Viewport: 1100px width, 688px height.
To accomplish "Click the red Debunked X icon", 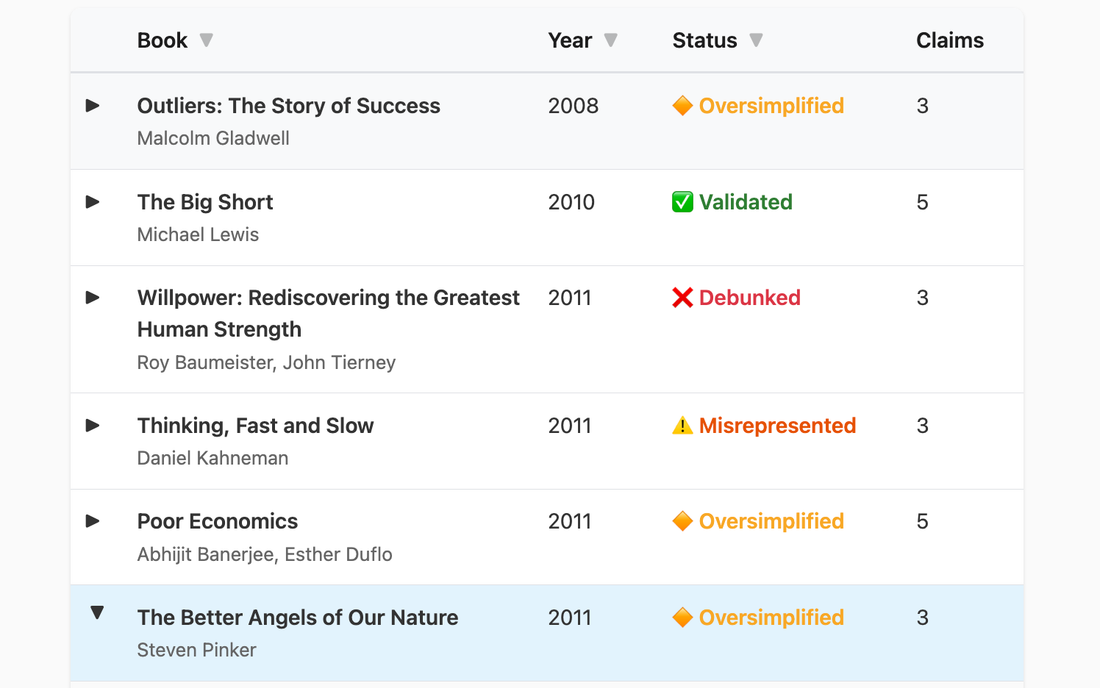I will [682, 298].
